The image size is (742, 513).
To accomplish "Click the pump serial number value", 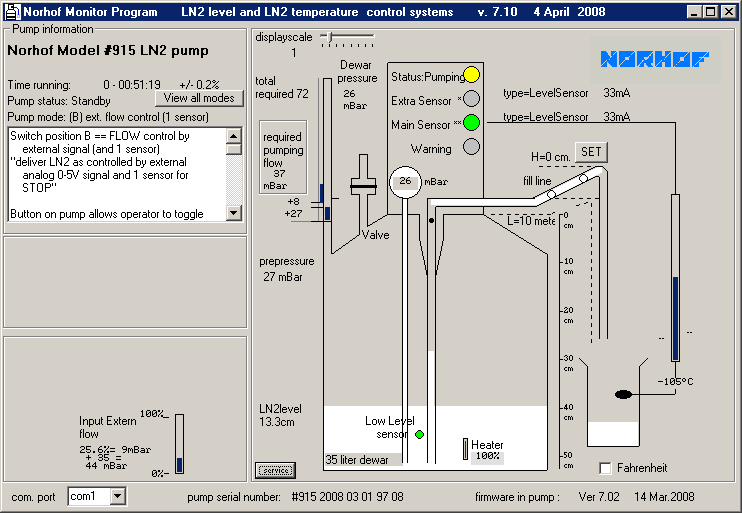I will point(348,497).
